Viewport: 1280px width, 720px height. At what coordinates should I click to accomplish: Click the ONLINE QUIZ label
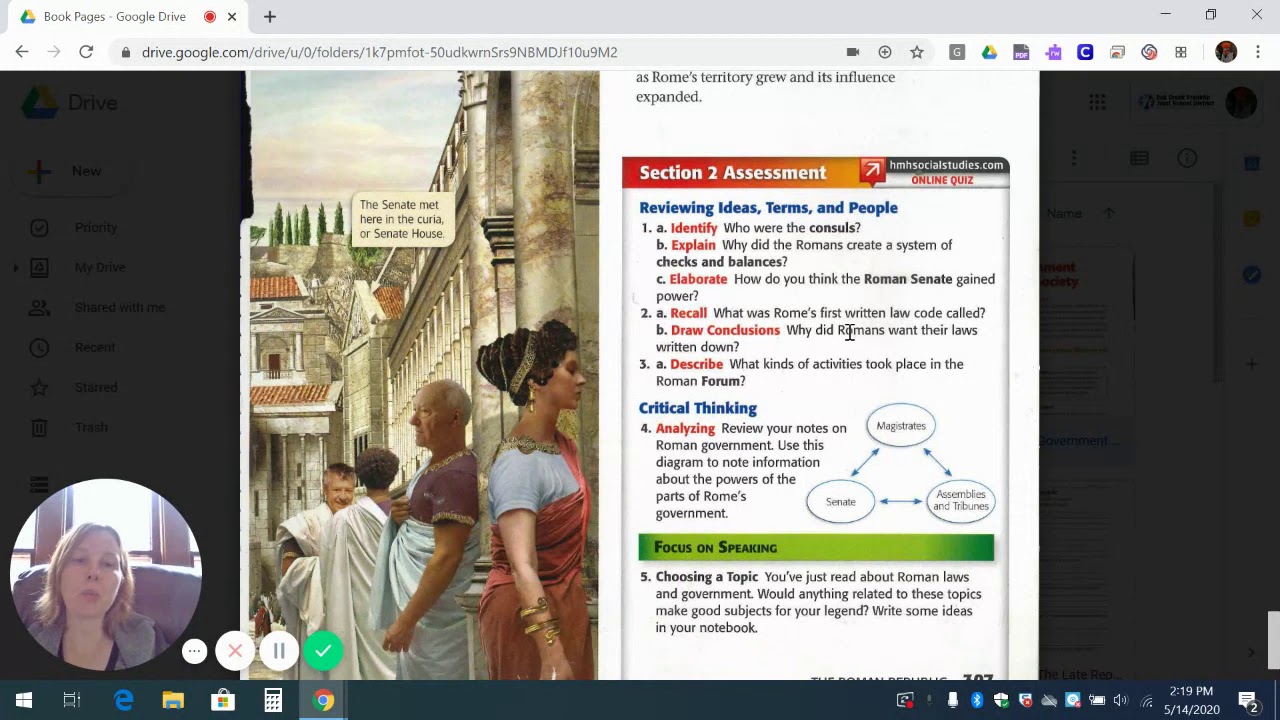point(942,181)
